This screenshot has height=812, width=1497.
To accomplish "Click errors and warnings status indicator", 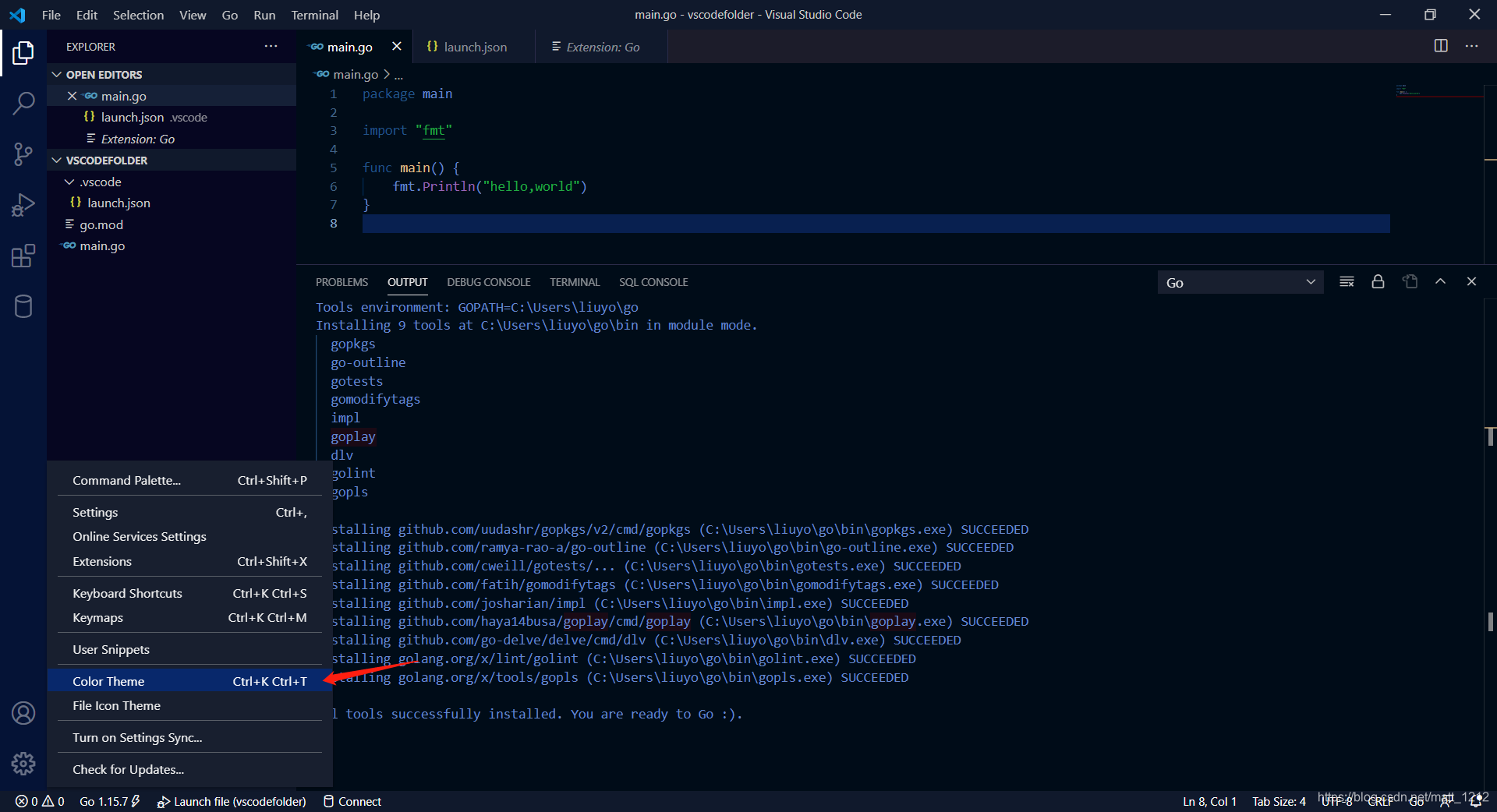I will tap(40, 801).
